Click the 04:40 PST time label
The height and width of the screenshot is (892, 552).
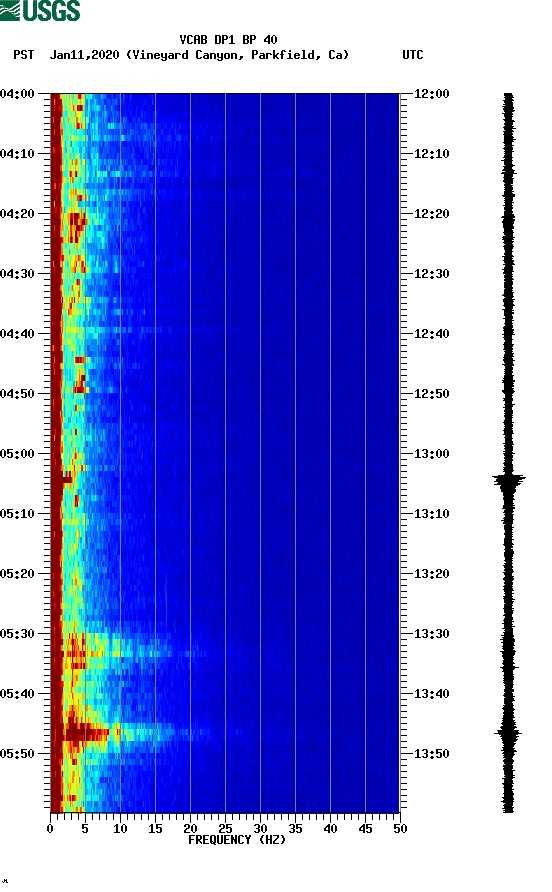(17, 333)
